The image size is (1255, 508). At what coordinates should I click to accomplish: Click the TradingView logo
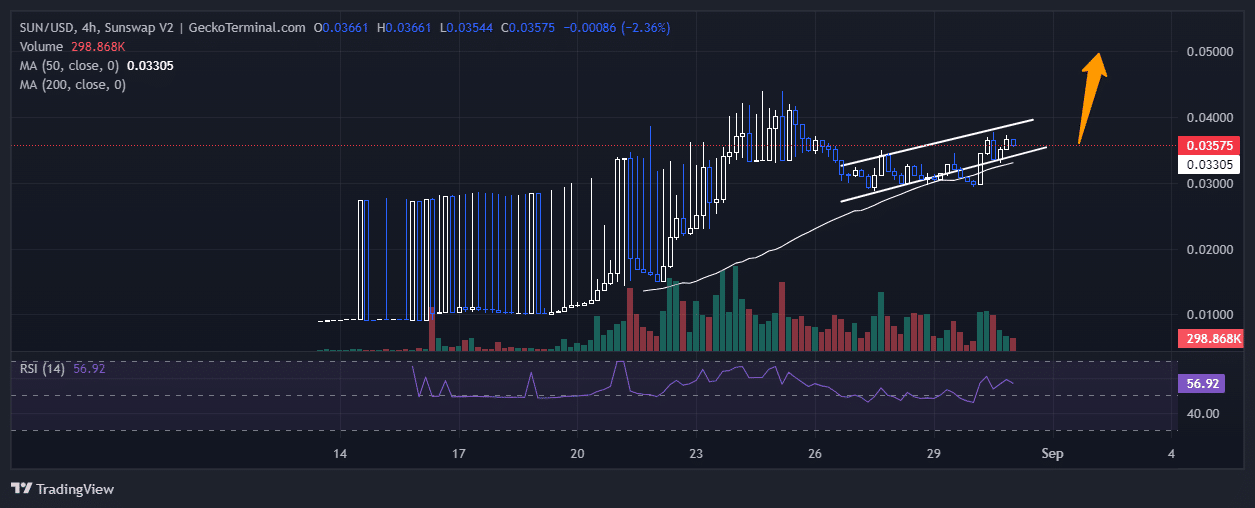(x=62, y=489)
